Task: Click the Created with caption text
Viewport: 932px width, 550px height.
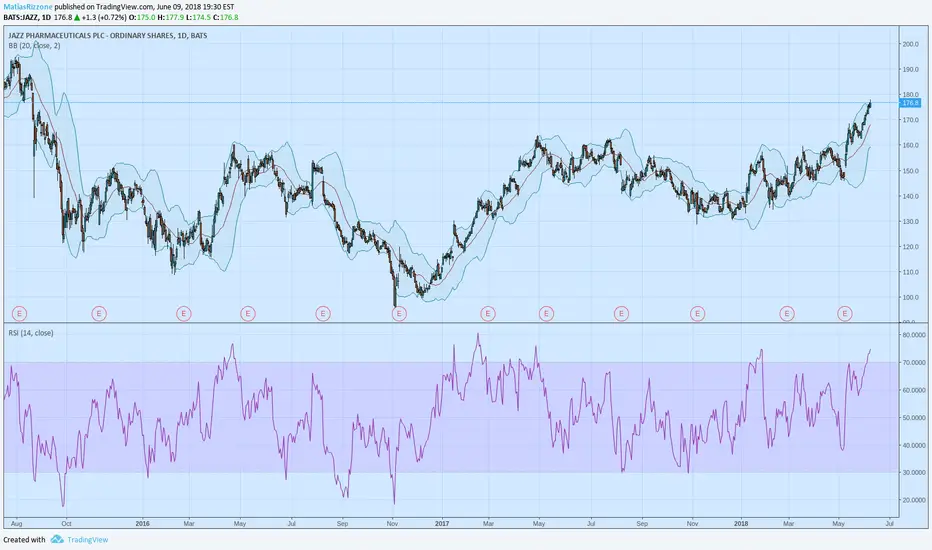Action: coord(24,540)
